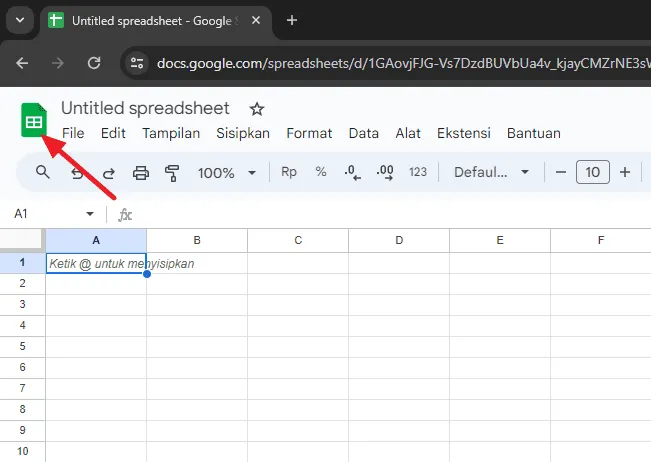Undo the last action
Image resolution: width=651 pixels, height=462 pixels.
click(77, 173)
